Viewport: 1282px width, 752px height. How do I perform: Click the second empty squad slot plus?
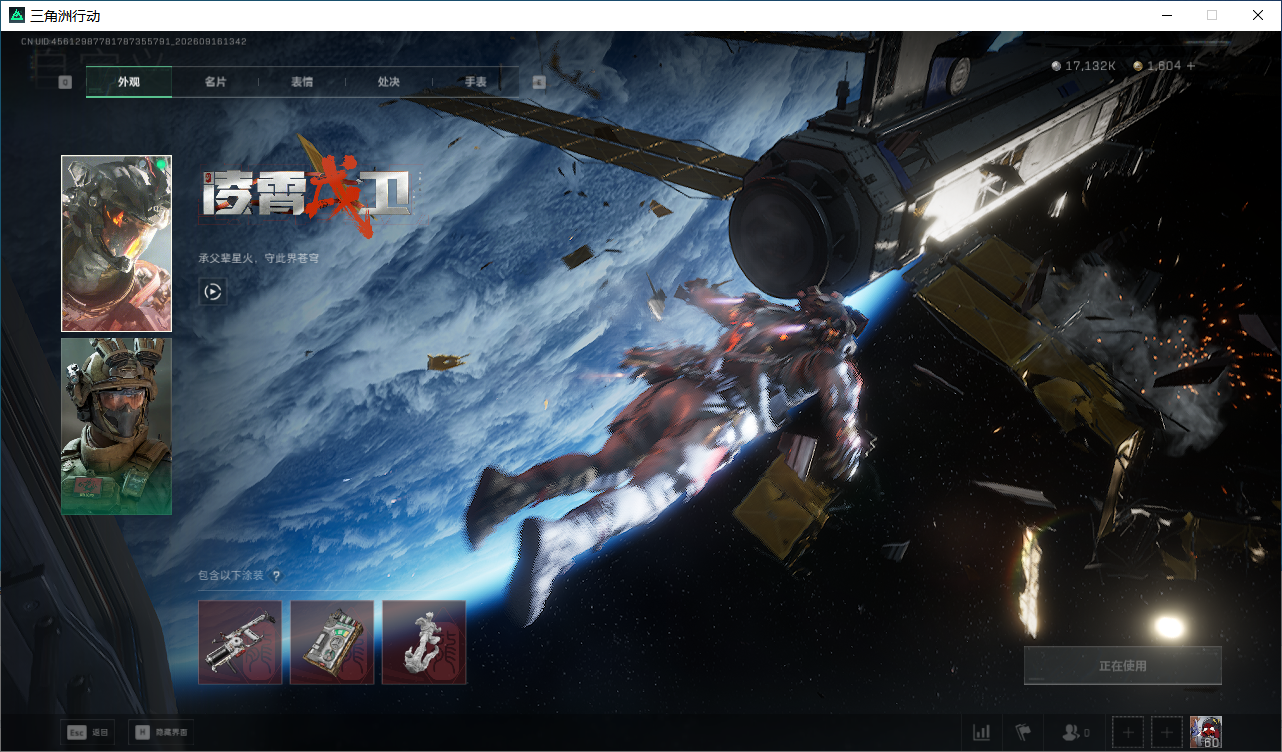tap(1166, 733)
